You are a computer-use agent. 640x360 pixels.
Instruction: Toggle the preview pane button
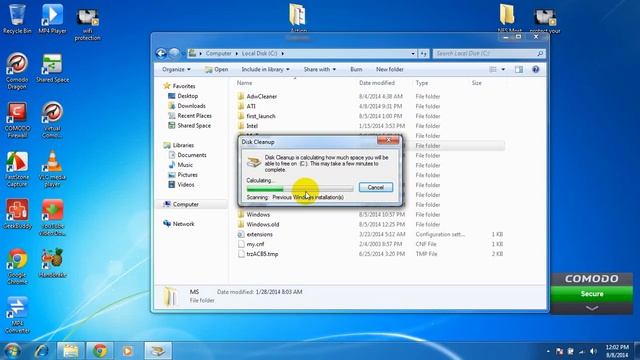coord(519,69)
